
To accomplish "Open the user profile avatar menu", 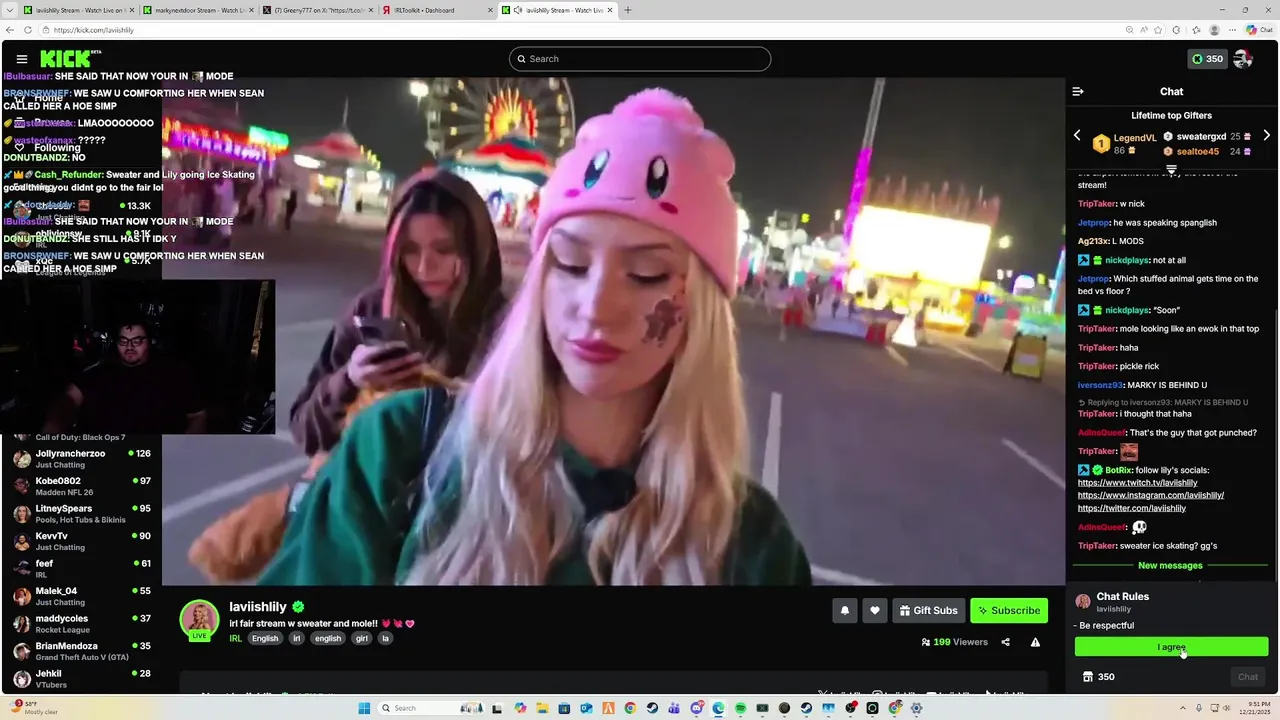I will click(x=1243, y=59).
